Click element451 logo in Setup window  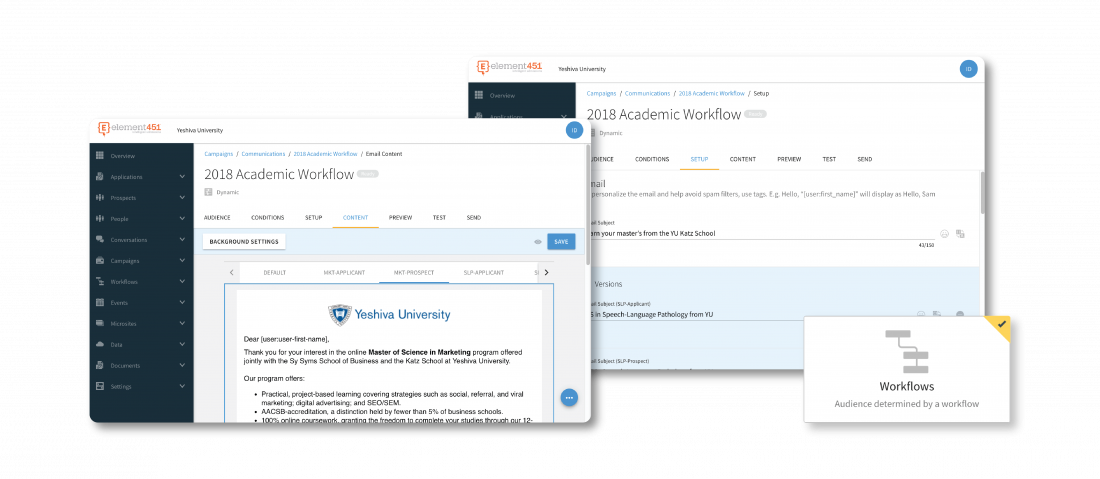coord(509,67)
